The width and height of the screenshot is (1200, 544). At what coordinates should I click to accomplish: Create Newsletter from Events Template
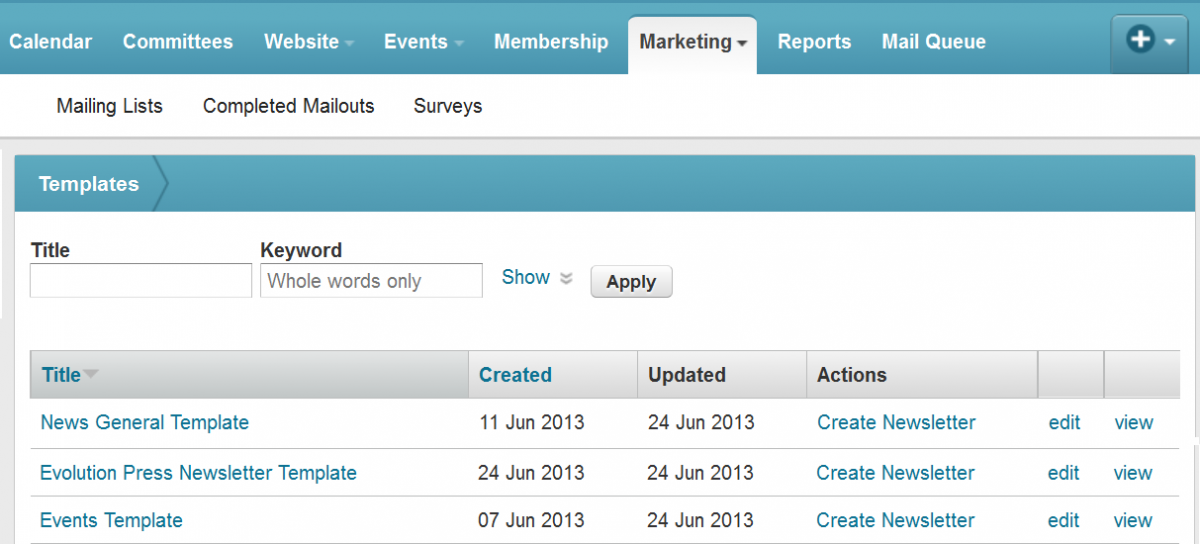pyautogui.click(x=895, y=520)
